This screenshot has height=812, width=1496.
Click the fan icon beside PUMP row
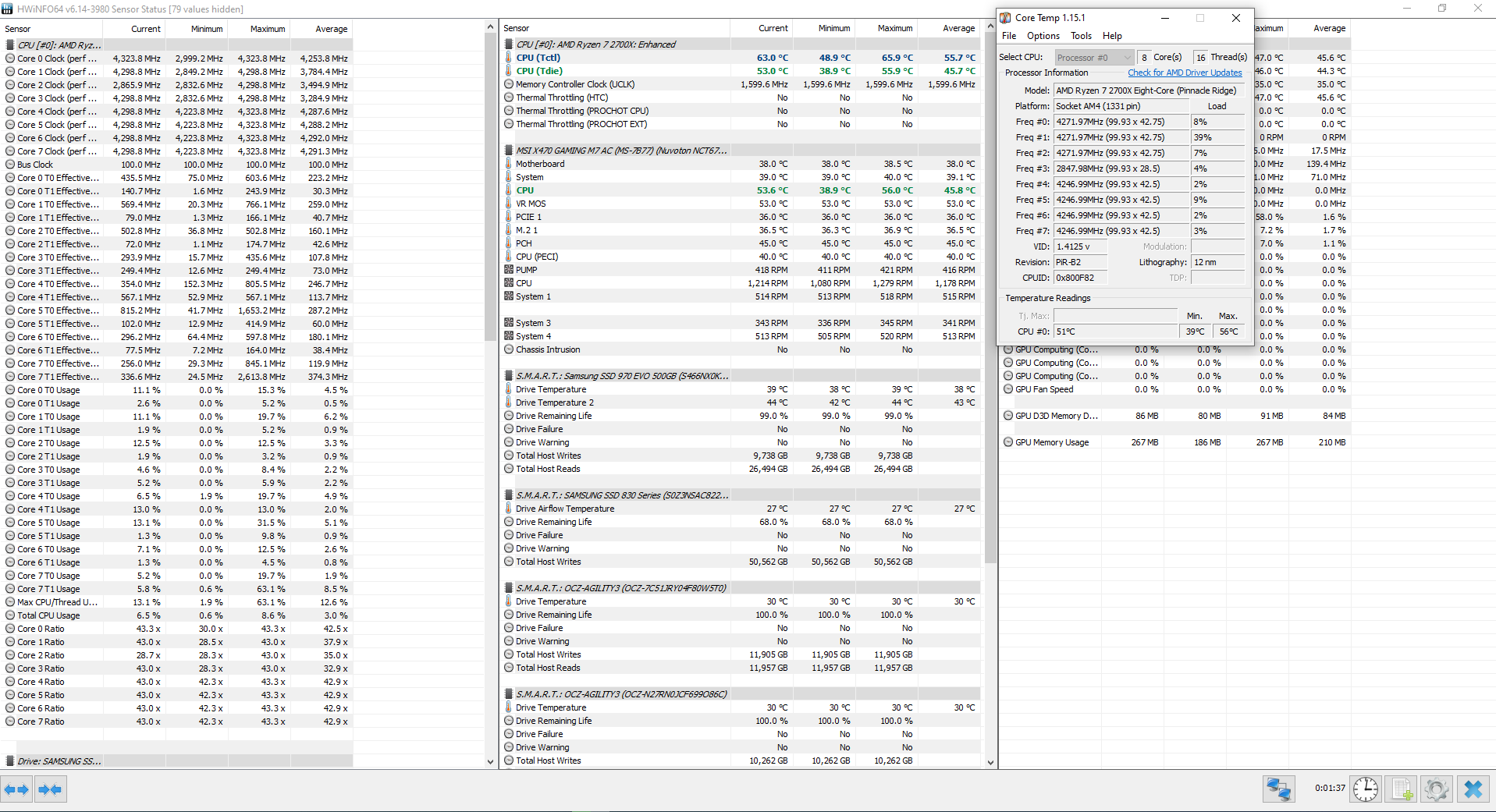tap(509, 270)
